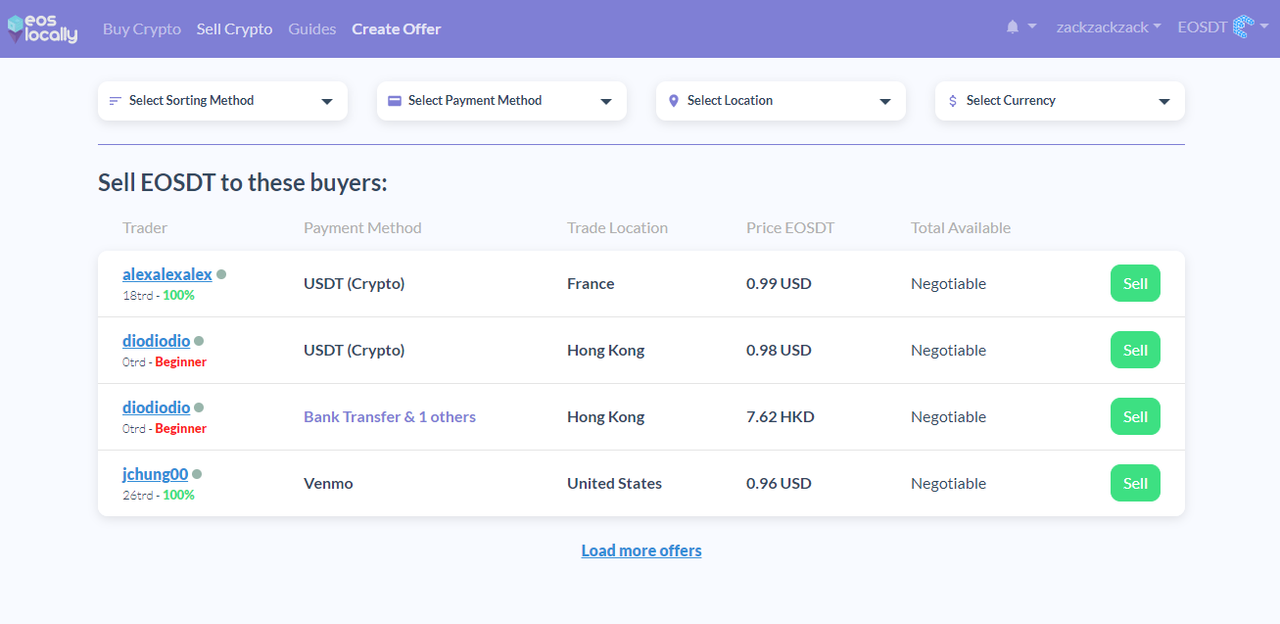The width and height of the screenshot is (1280, 624).
Task: Click the Payment Method column header
Action: coord(363,228)
